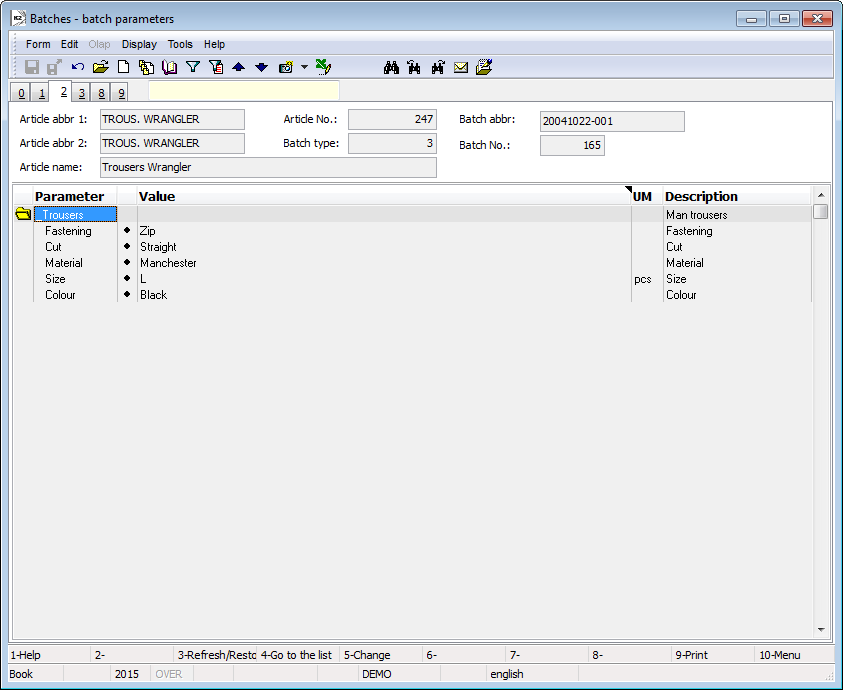
Task: Click the 4-Go to the list button
Action: pos(298,655)
